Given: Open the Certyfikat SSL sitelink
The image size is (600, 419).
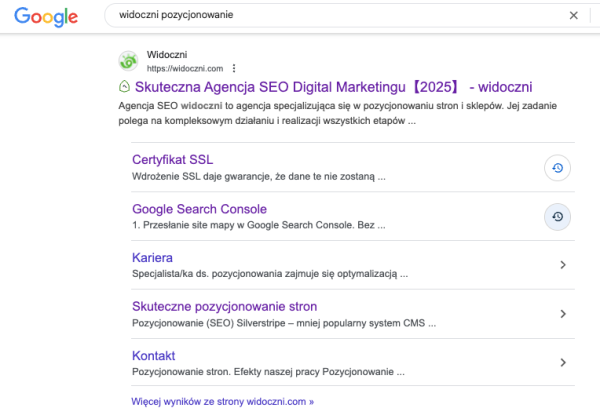Looking at the screenshot, I should 173,160.
